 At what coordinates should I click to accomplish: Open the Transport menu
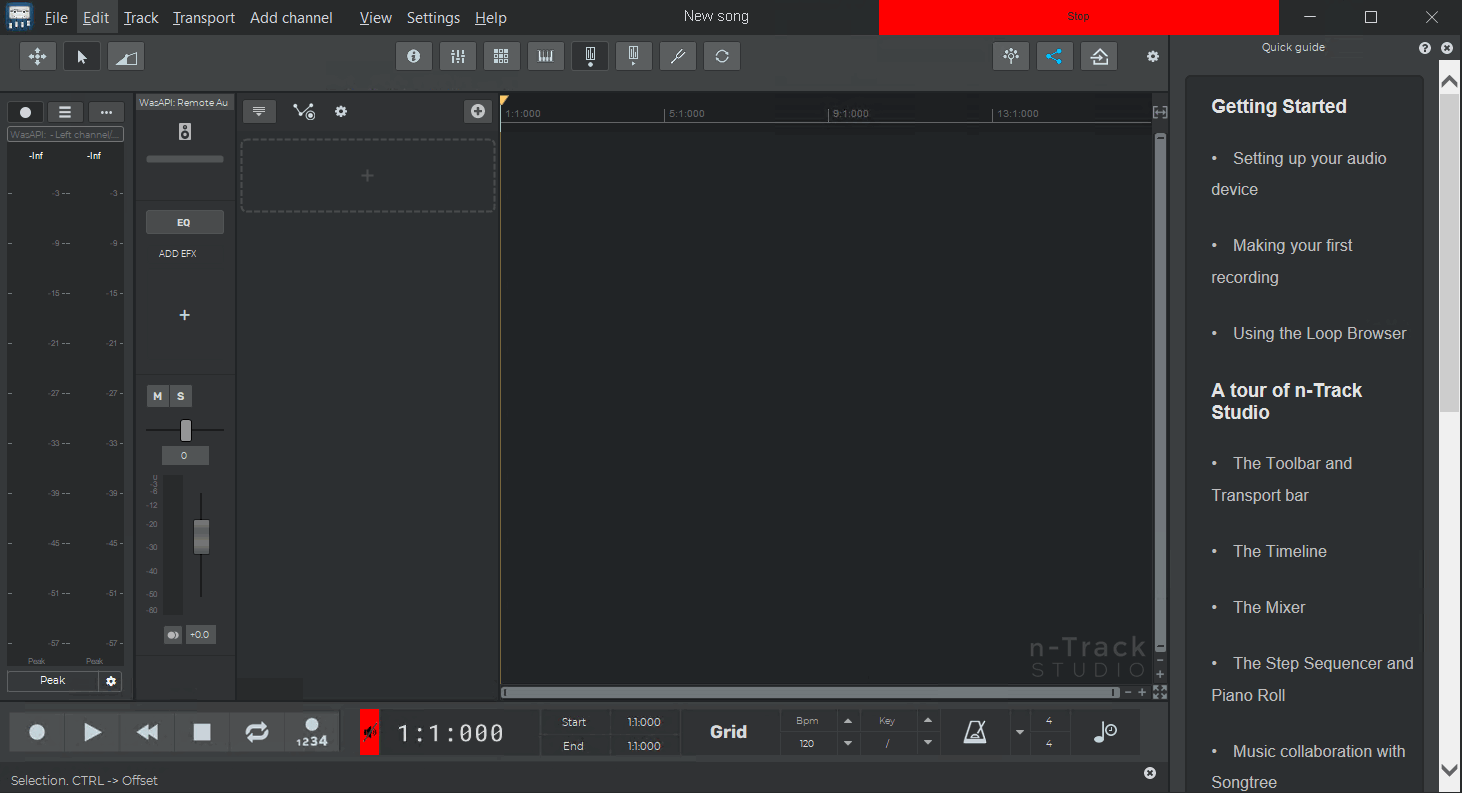[x=203, y=17]
